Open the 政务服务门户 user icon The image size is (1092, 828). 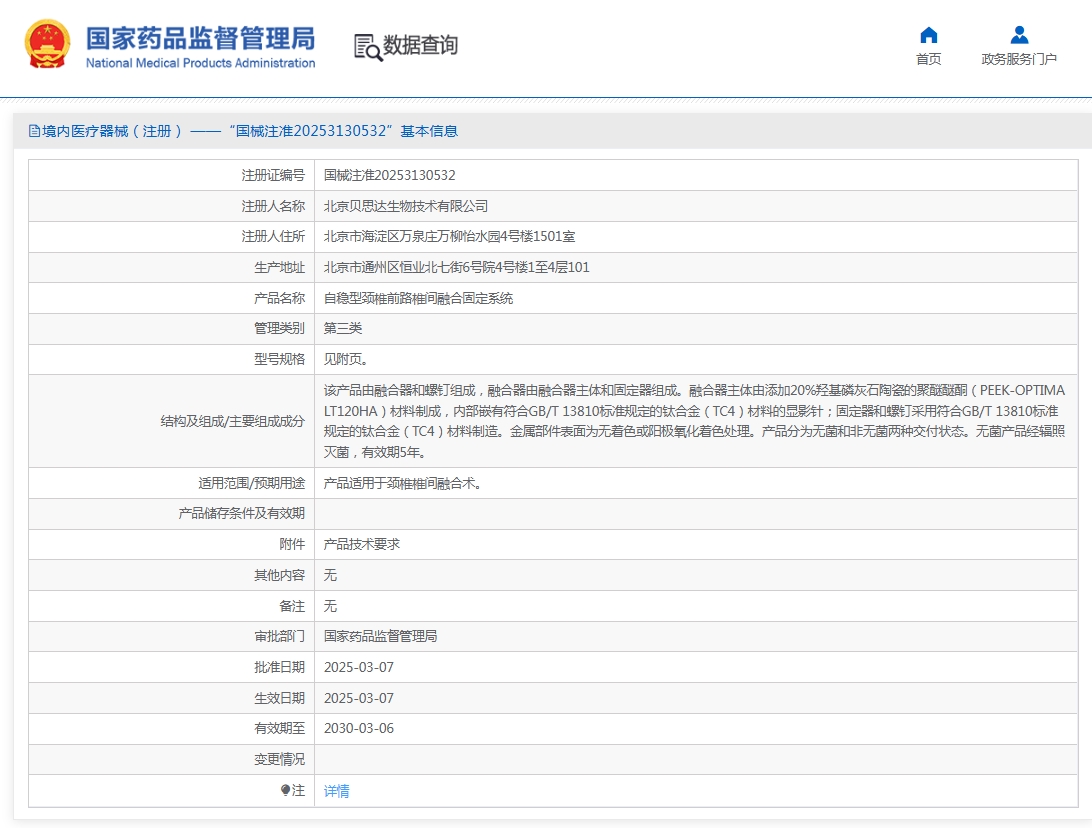coord(1019,35)
